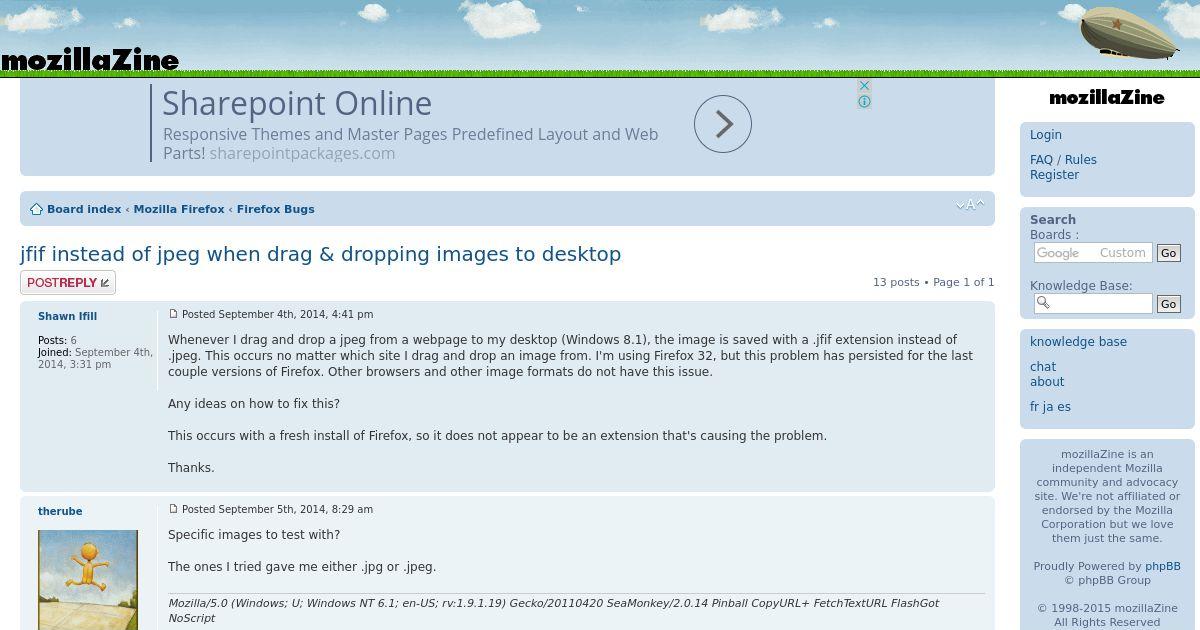Click the Post Reply button
Image resolution: width=1200 pixels, height=630 pixels.
coord(68,283)
